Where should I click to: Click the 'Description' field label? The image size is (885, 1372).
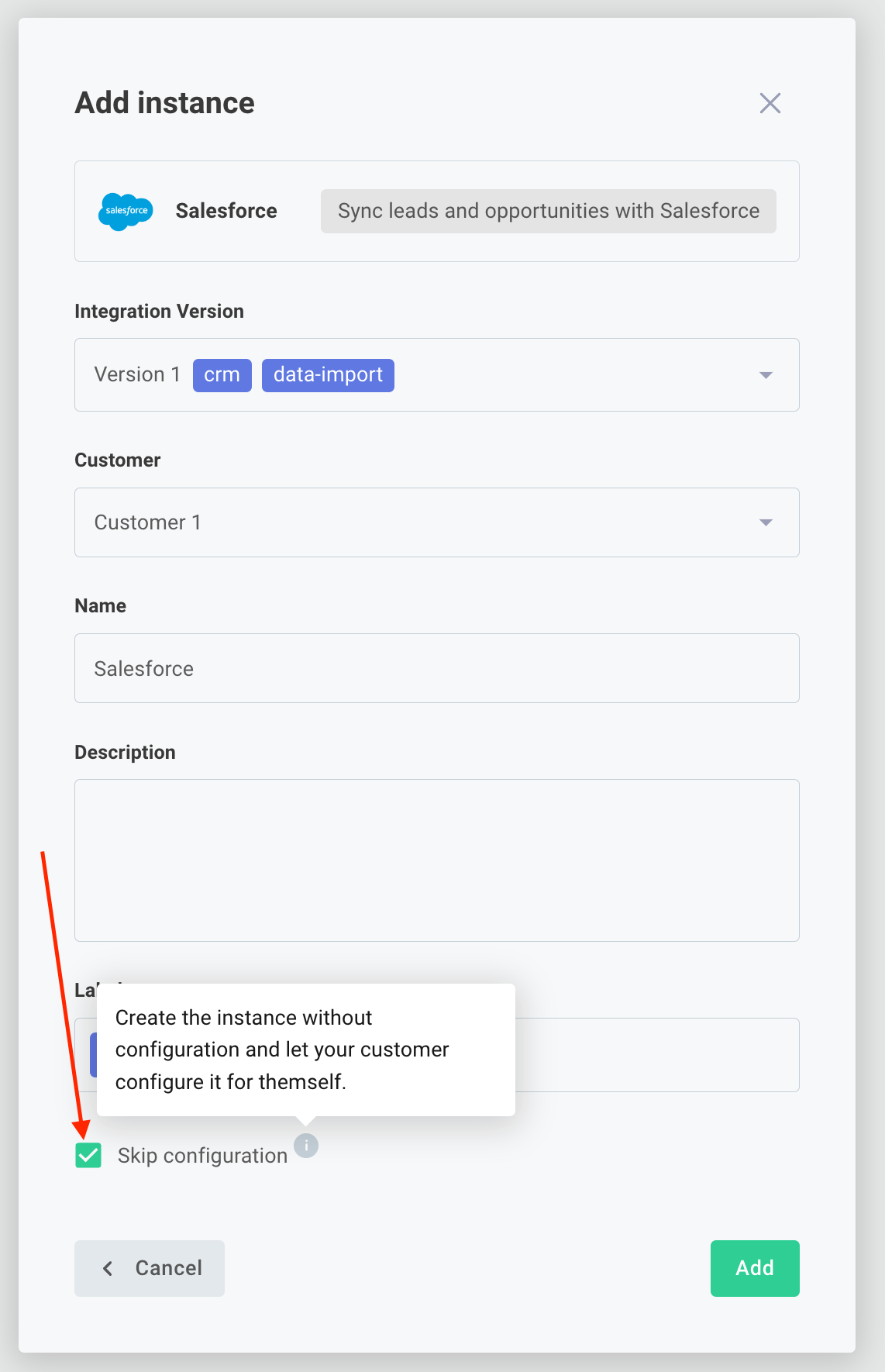coord(125,752)
